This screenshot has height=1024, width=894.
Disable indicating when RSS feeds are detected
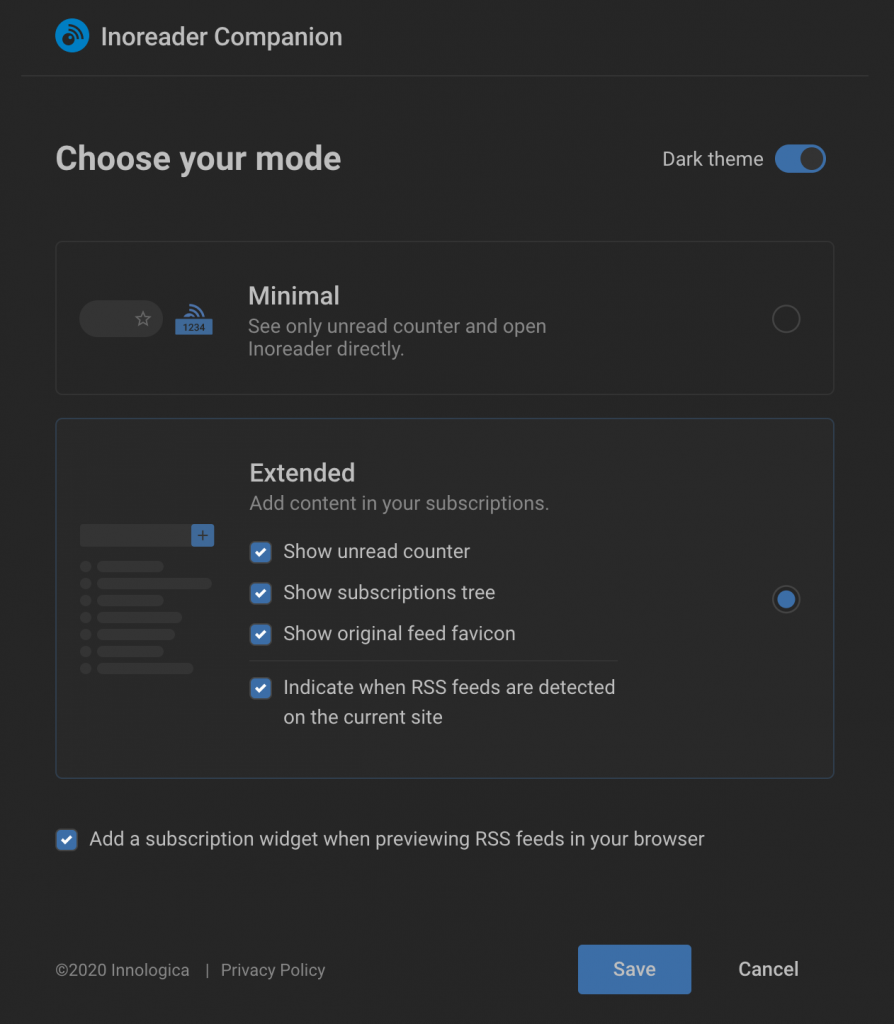(260, 688)
